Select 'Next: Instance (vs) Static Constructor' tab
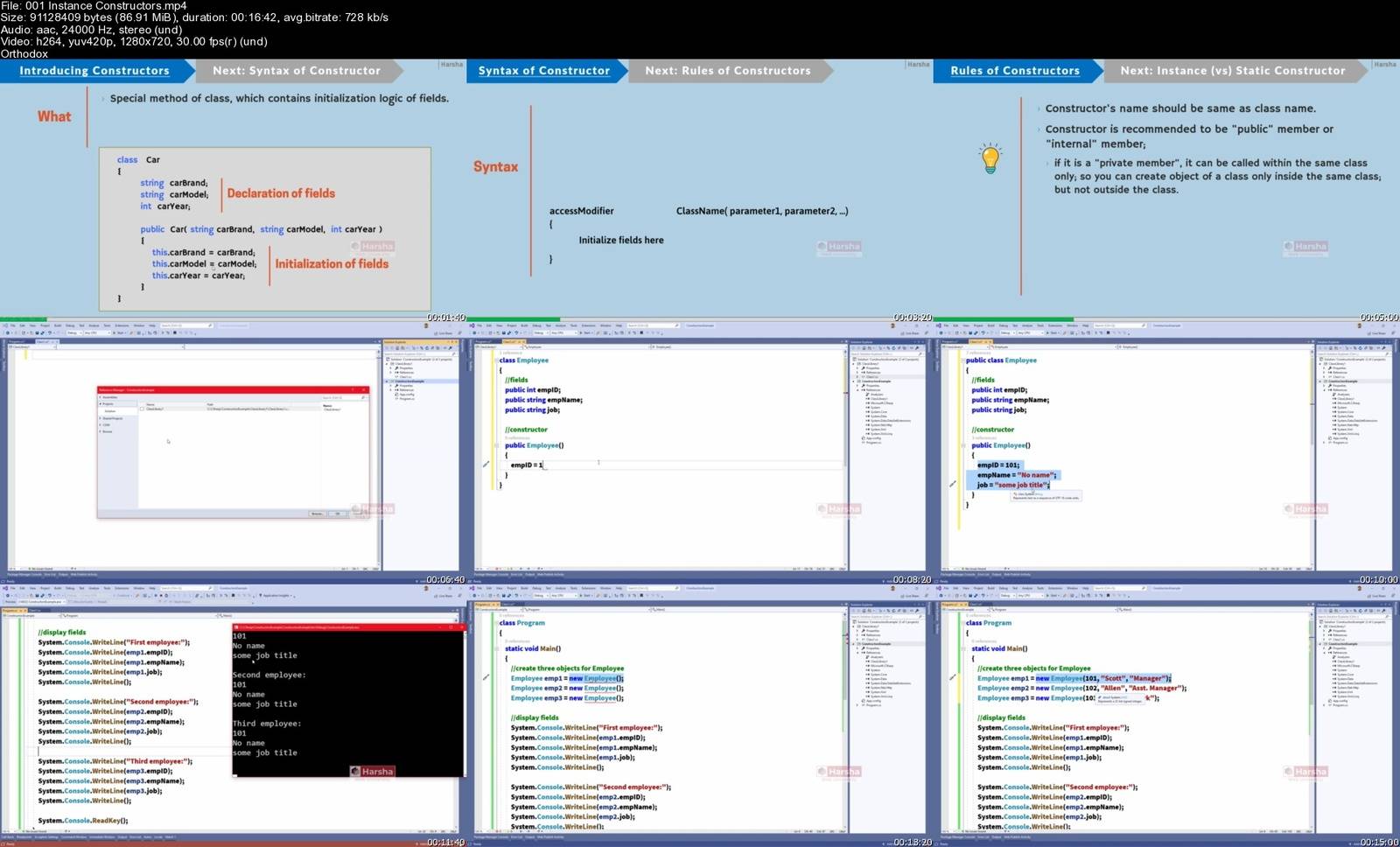Screen dimensions: 1400x847 (x=1233, y=71)
